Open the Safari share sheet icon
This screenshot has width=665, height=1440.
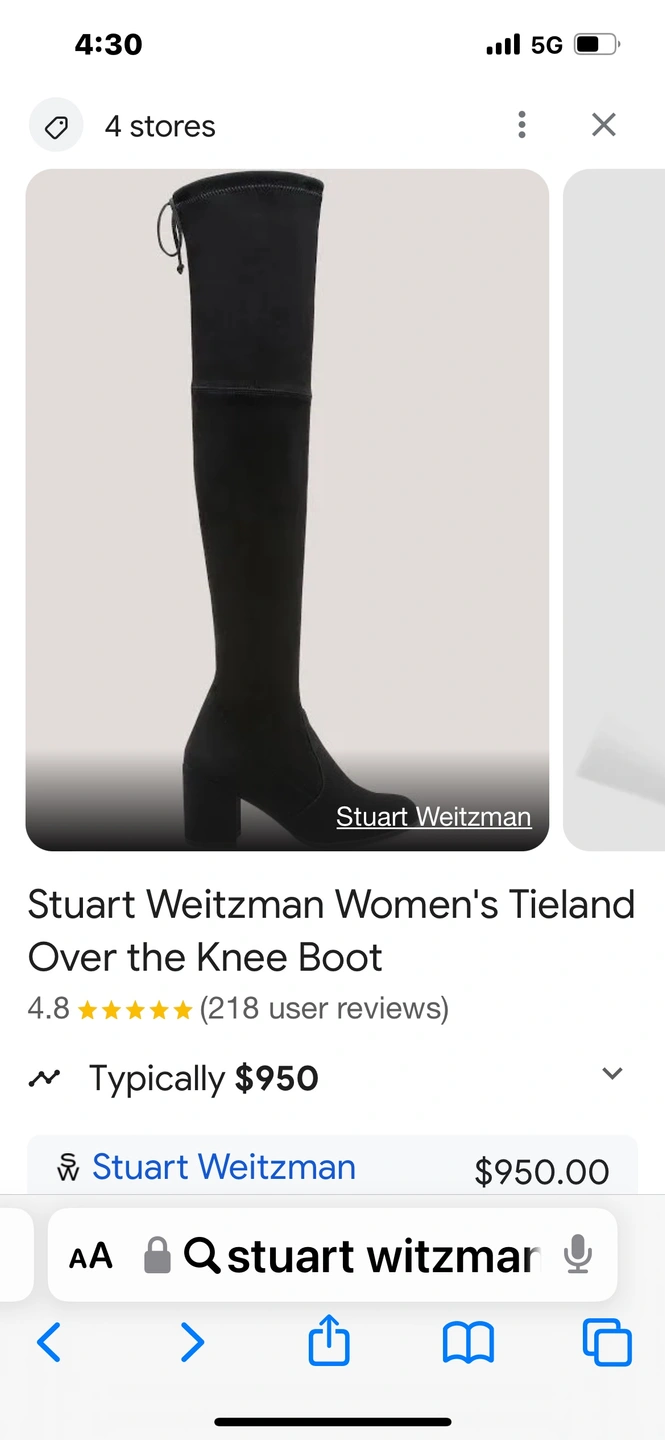coord(329,1340)
